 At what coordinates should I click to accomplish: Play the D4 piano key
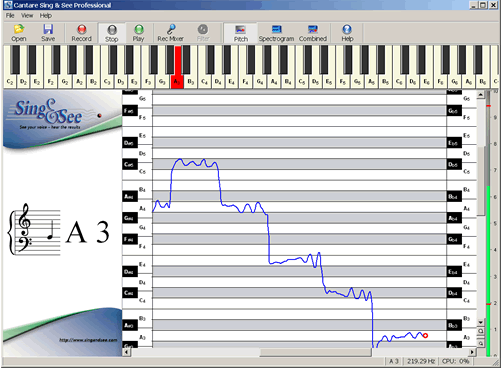(x=218, y=82)
